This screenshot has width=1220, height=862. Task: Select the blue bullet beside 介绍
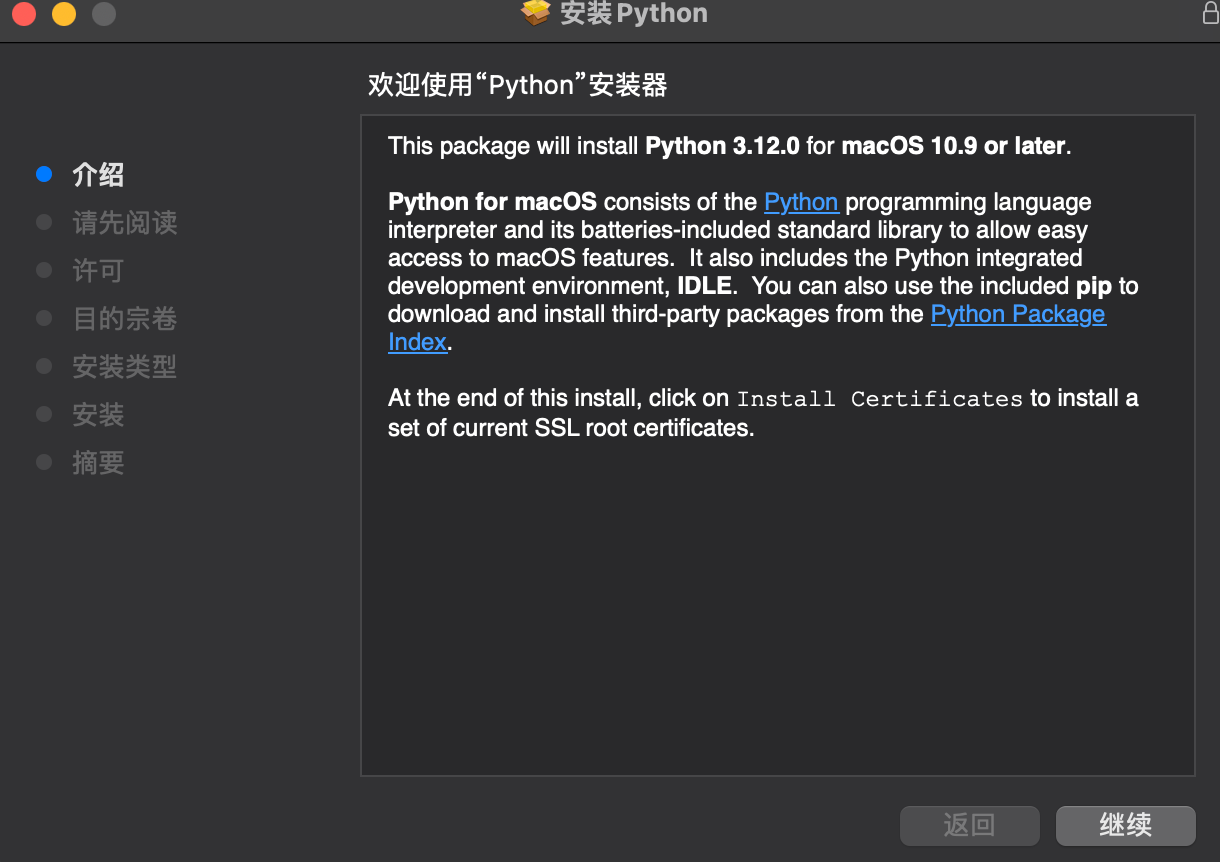[x=43, y=174]
